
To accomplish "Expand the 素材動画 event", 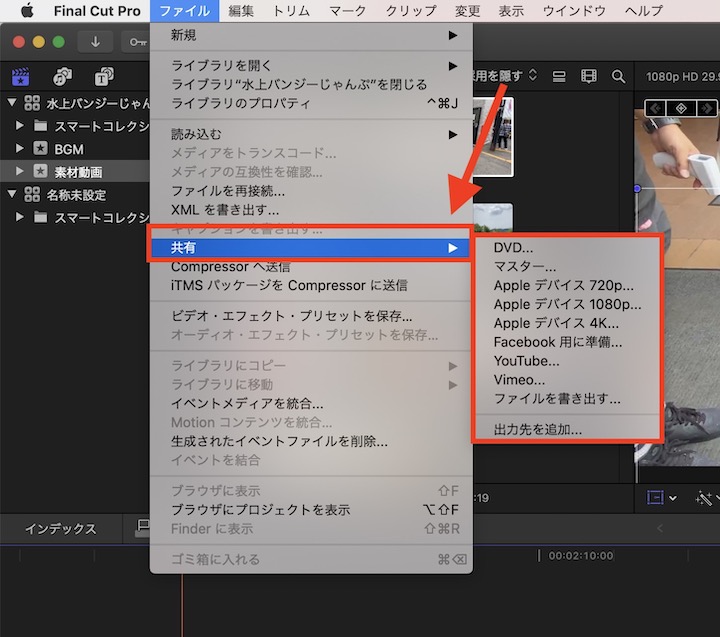I will (19, 171).
